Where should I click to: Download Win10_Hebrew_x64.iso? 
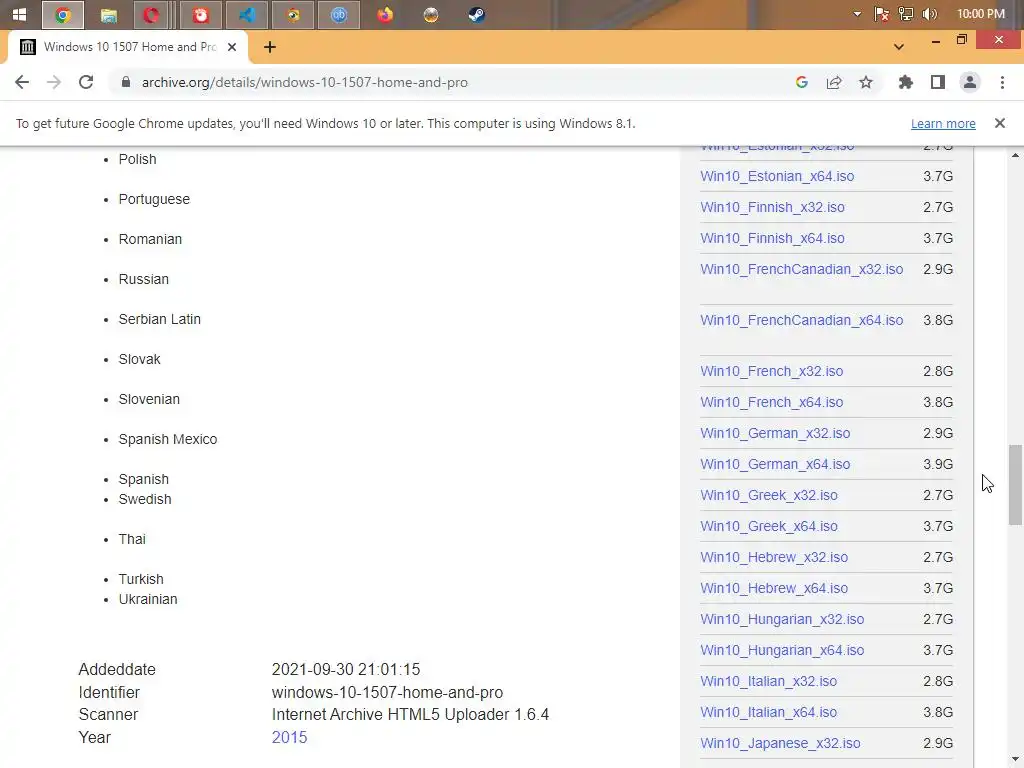coord(774,588)
